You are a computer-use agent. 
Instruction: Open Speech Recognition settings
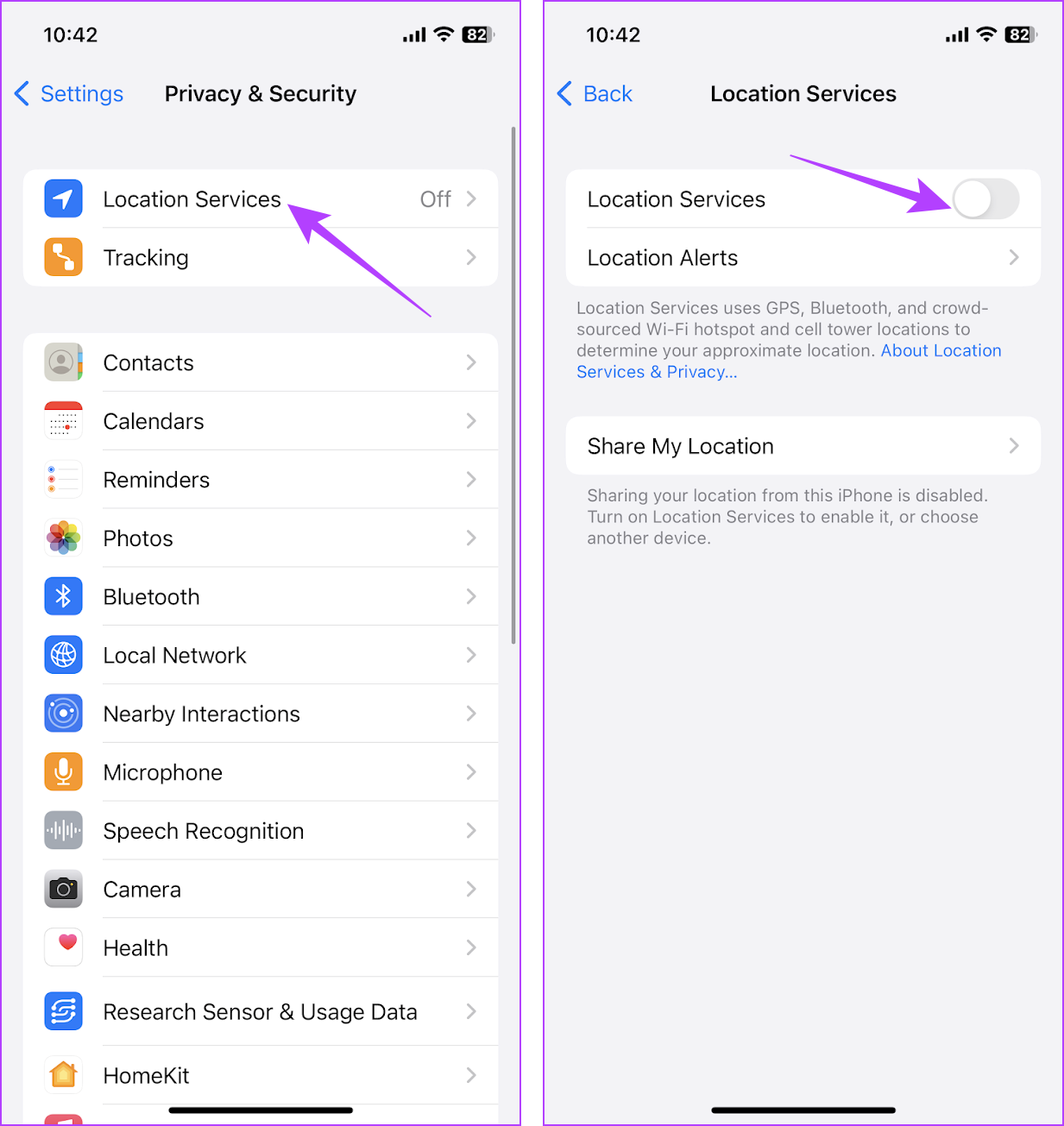(x=261, y=831)
